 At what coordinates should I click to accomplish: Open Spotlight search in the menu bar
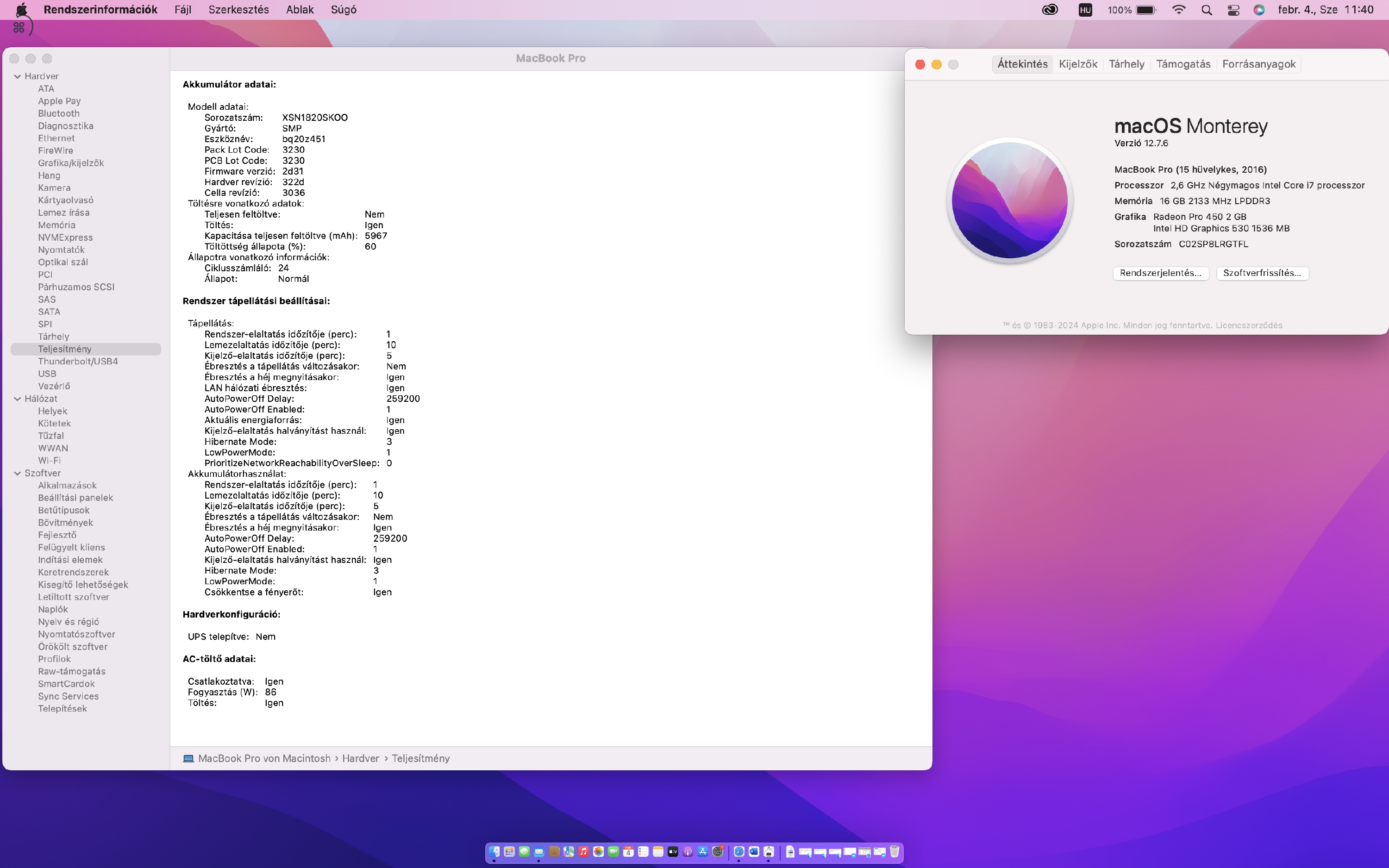point(1207,10)
